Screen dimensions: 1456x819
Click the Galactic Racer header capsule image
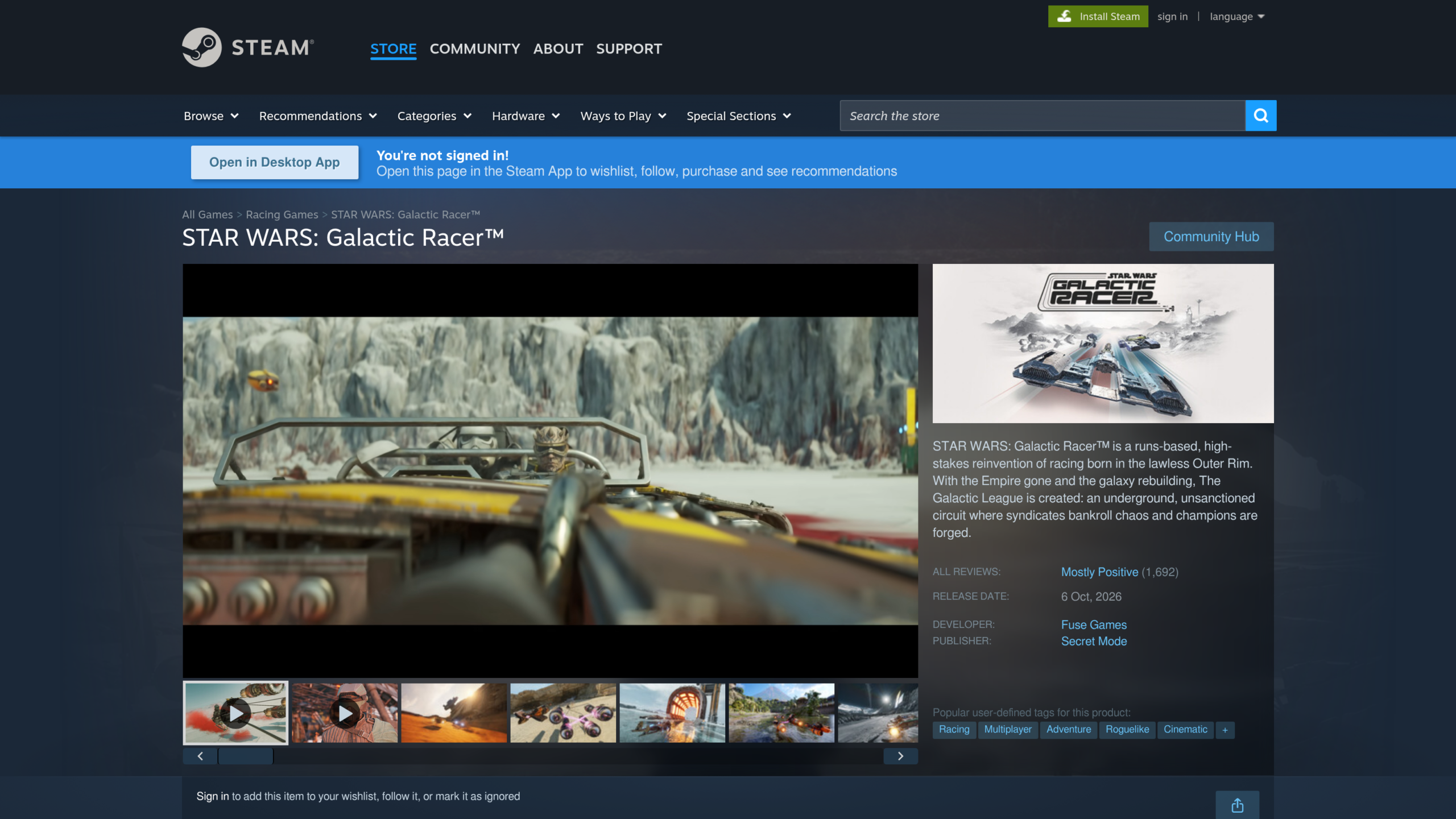point(1103,343)
